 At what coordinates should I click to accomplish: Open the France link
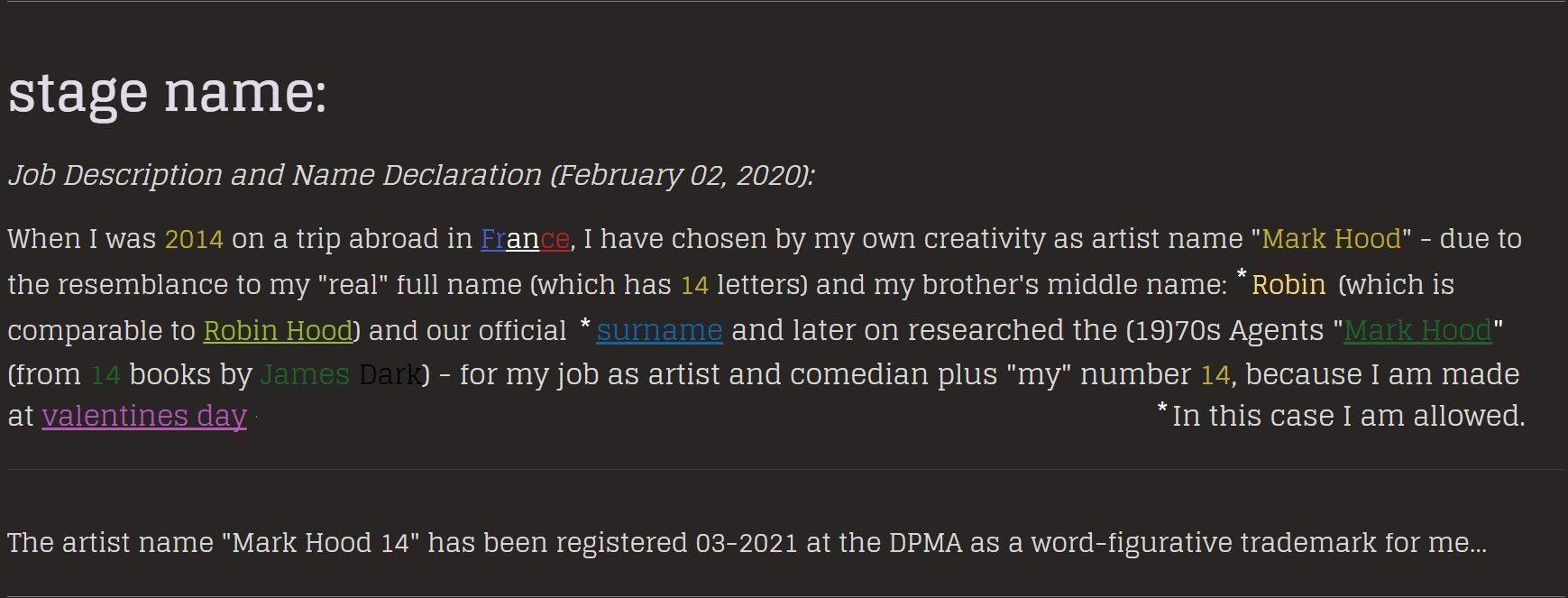(x=525, y=239)
